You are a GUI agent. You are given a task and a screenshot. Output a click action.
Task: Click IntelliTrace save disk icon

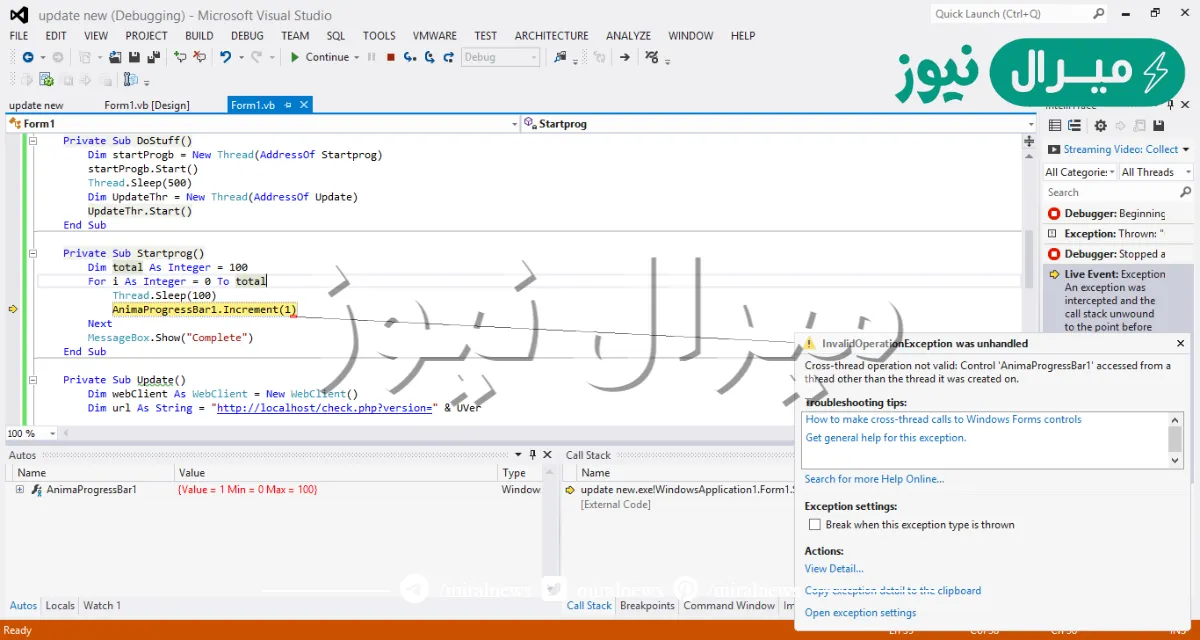click(1158, 125)
